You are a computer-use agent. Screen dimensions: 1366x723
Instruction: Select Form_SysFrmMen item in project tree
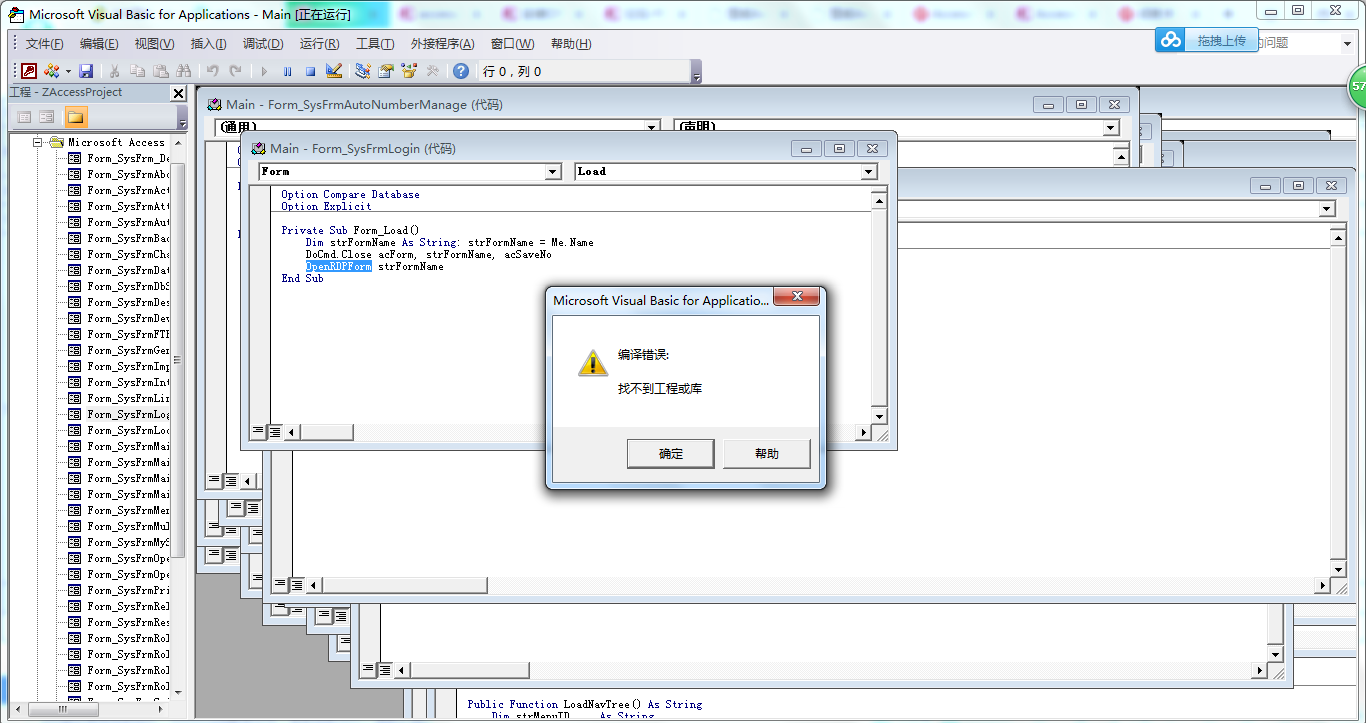pos(128,510)
